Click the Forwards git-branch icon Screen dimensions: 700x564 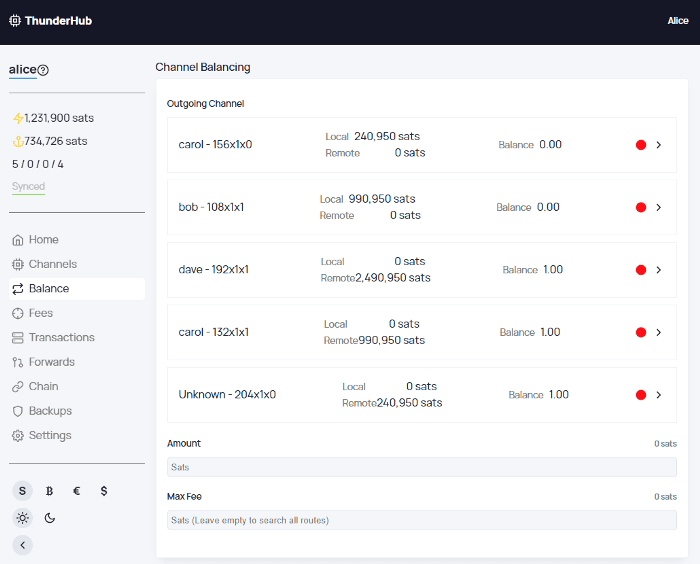[18, 362]
